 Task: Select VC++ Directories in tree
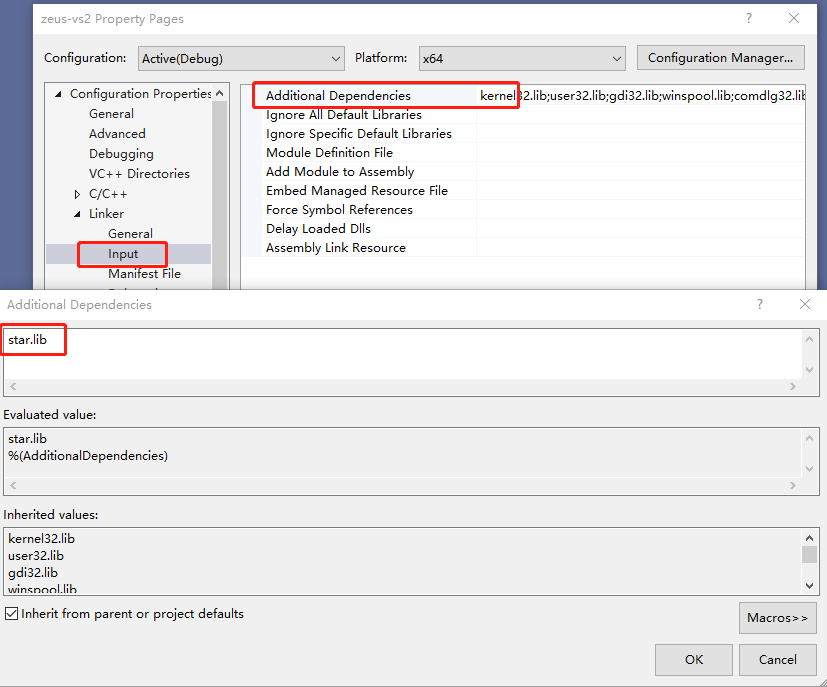(x=139, y=174)
